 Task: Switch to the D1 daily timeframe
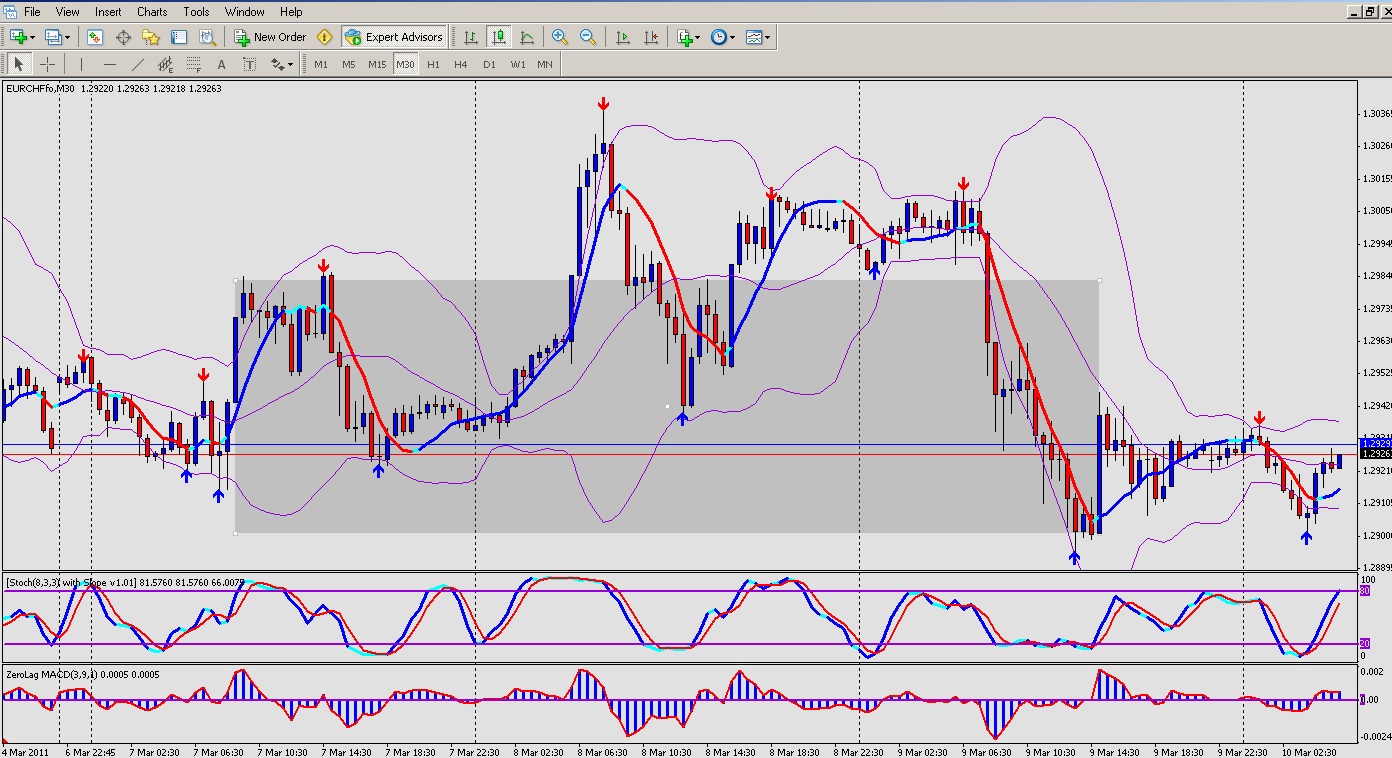point(489,64)
